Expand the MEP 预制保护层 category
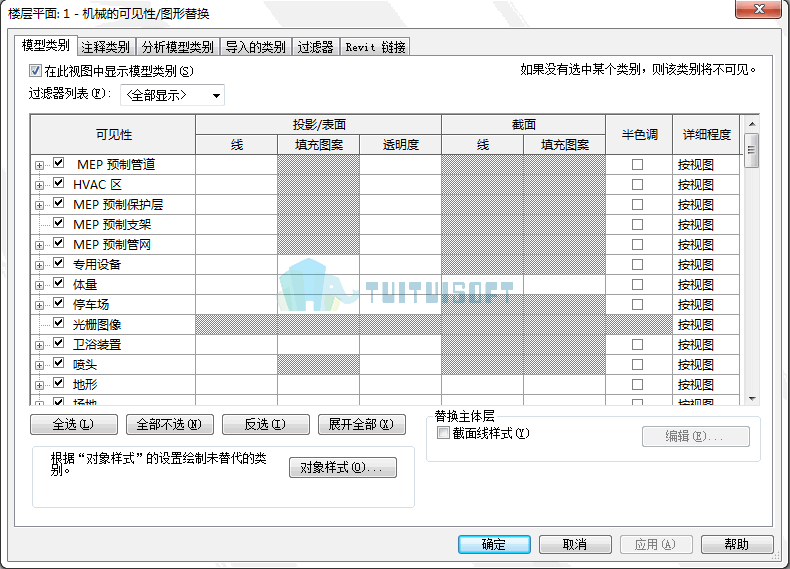This screenshot has width=790, height=569. pos(39,205)
